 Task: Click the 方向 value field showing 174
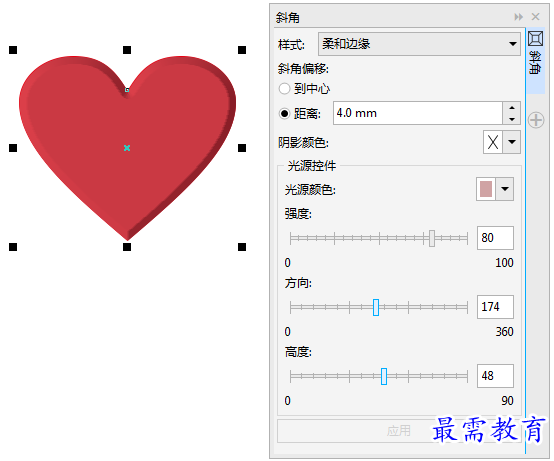495,307
